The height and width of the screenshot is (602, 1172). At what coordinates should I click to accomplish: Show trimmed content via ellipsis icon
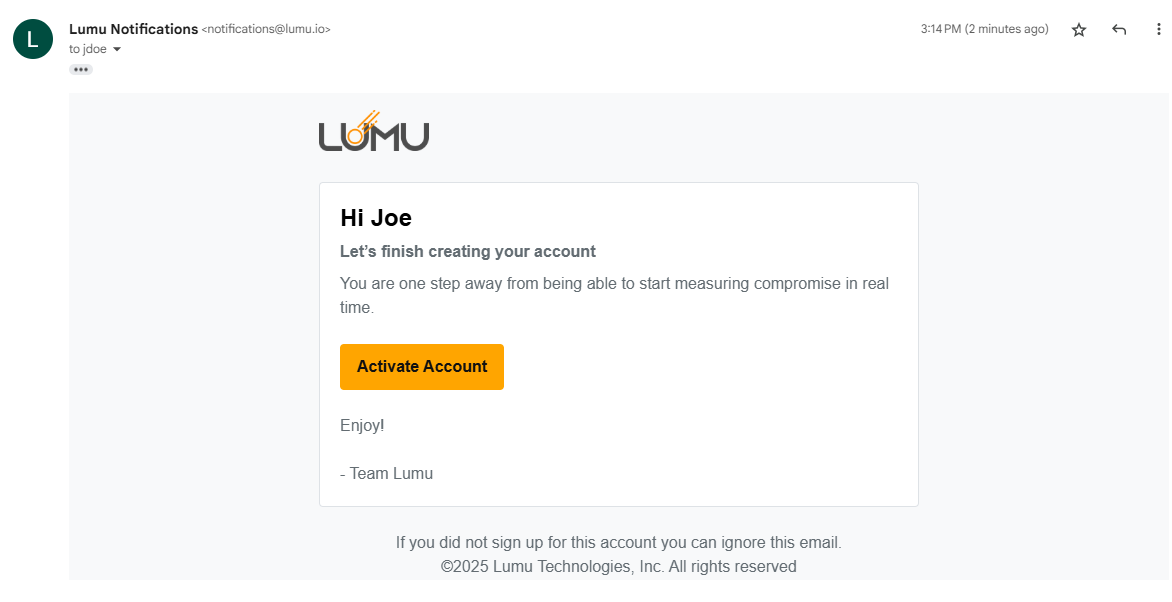point(81,69)
